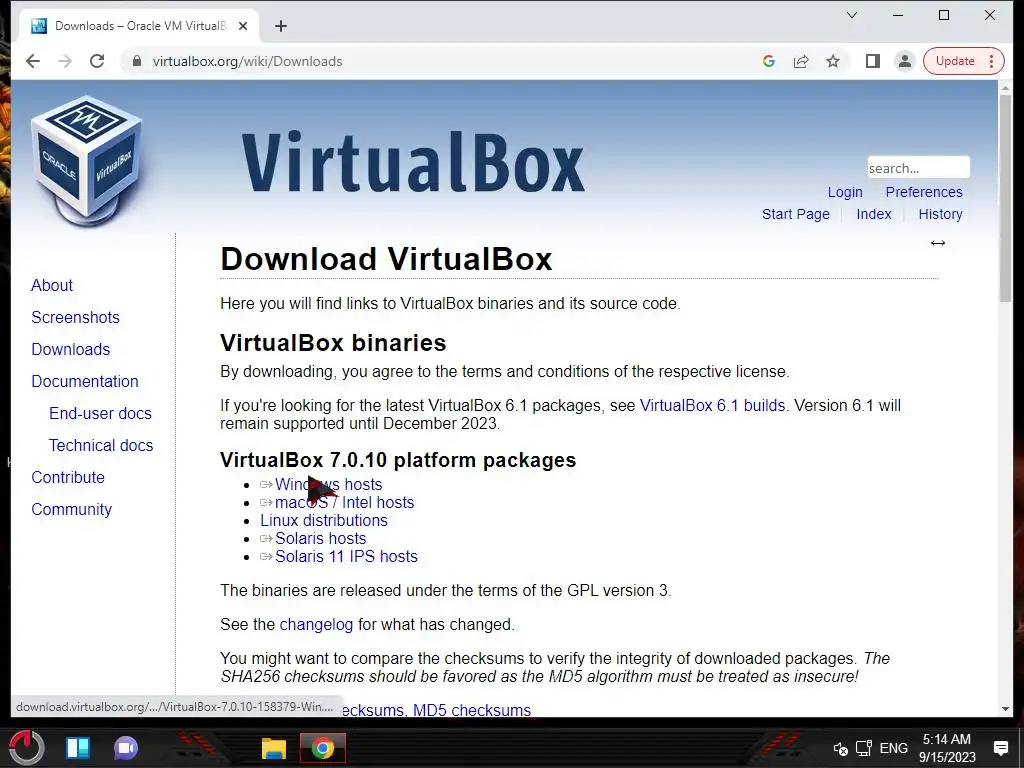Open About in the sidebar

(52, 285)
